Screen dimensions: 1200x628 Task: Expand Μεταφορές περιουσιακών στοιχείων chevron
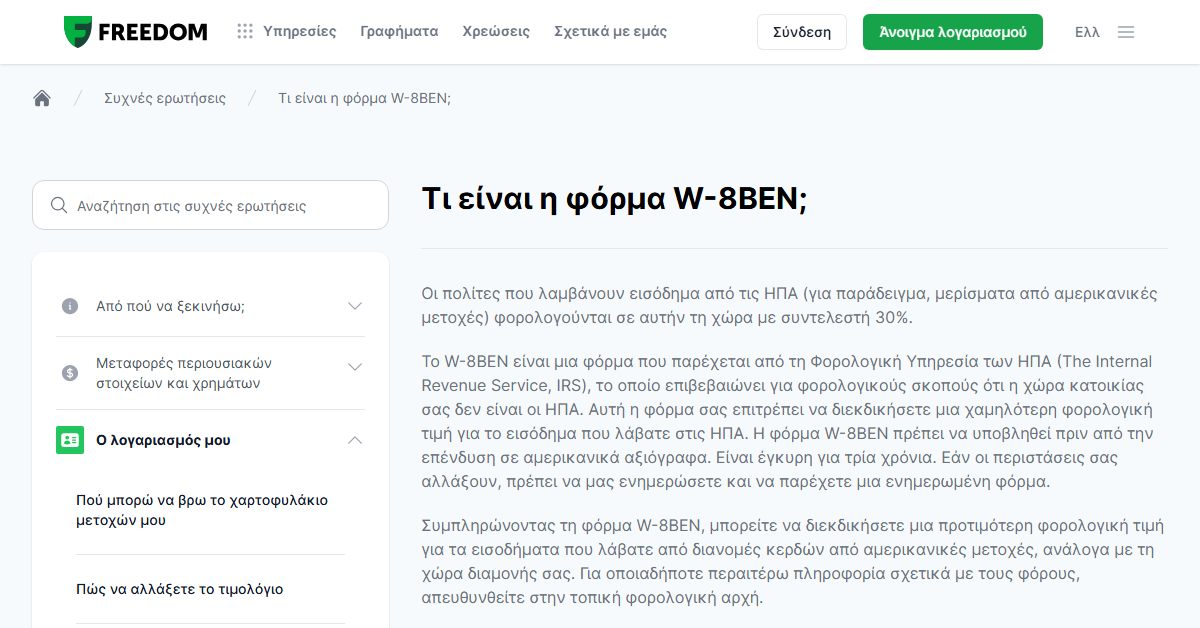355,367
